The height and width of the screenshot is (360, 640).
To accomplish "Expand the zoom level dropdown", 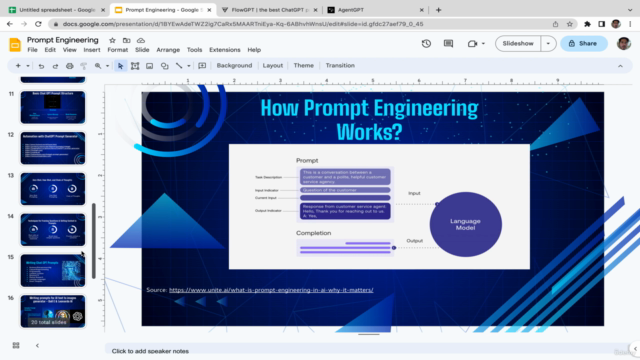I will [x=107, y=66].
